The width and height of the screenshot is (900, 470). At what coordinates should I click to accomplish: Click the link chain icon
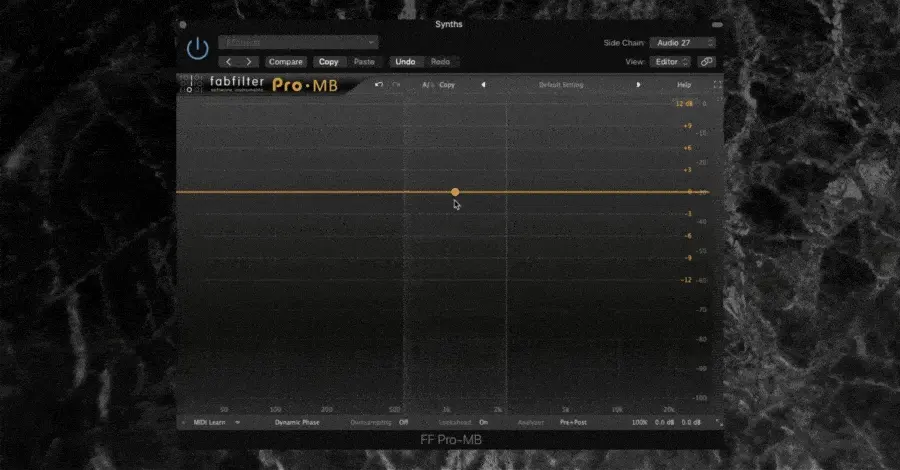707,61
